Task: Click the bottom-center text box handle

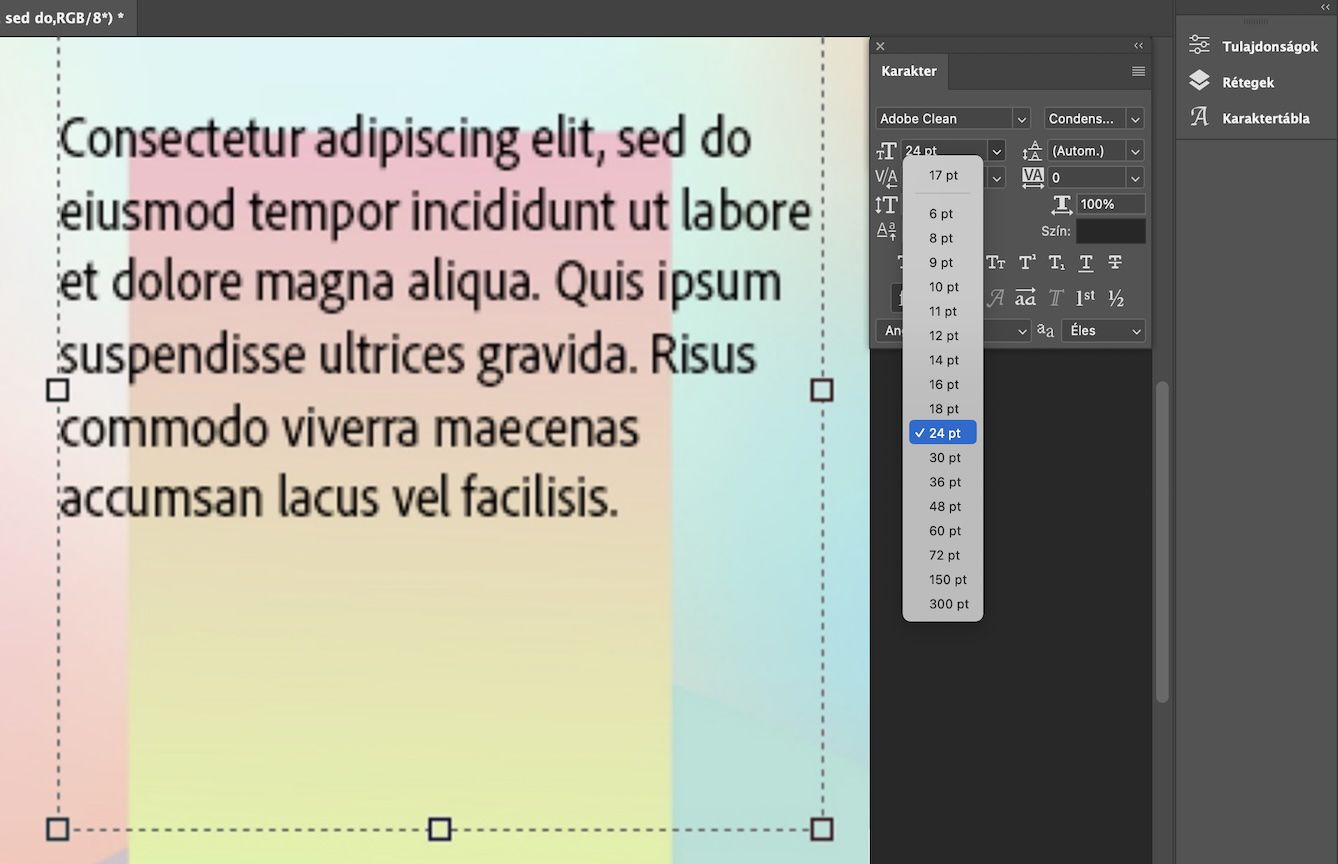Action: click(440, 829)
